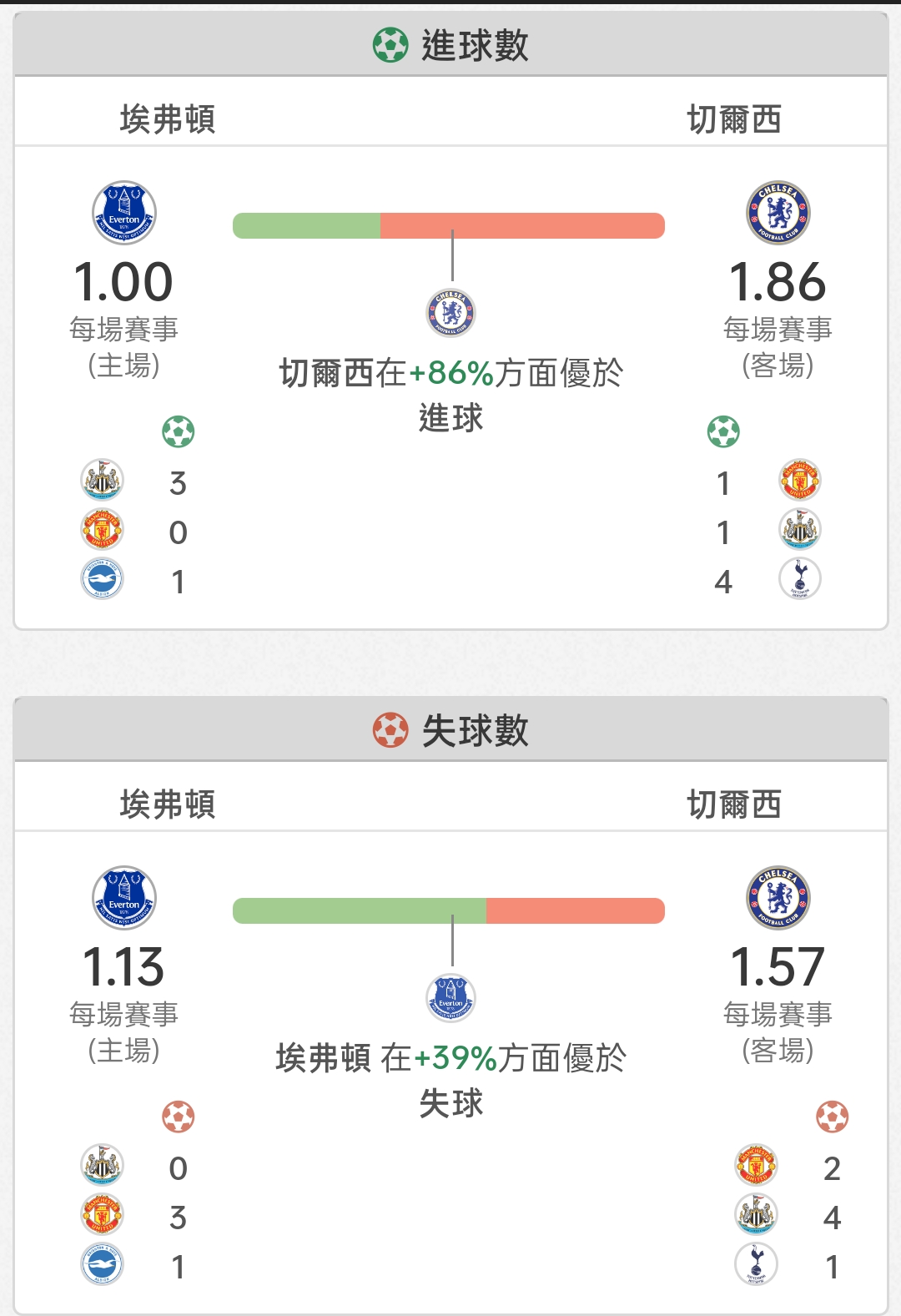901x1316 pixels.
Task: Click Manchester United crest beside 3 conceded
Action: 102,1215
